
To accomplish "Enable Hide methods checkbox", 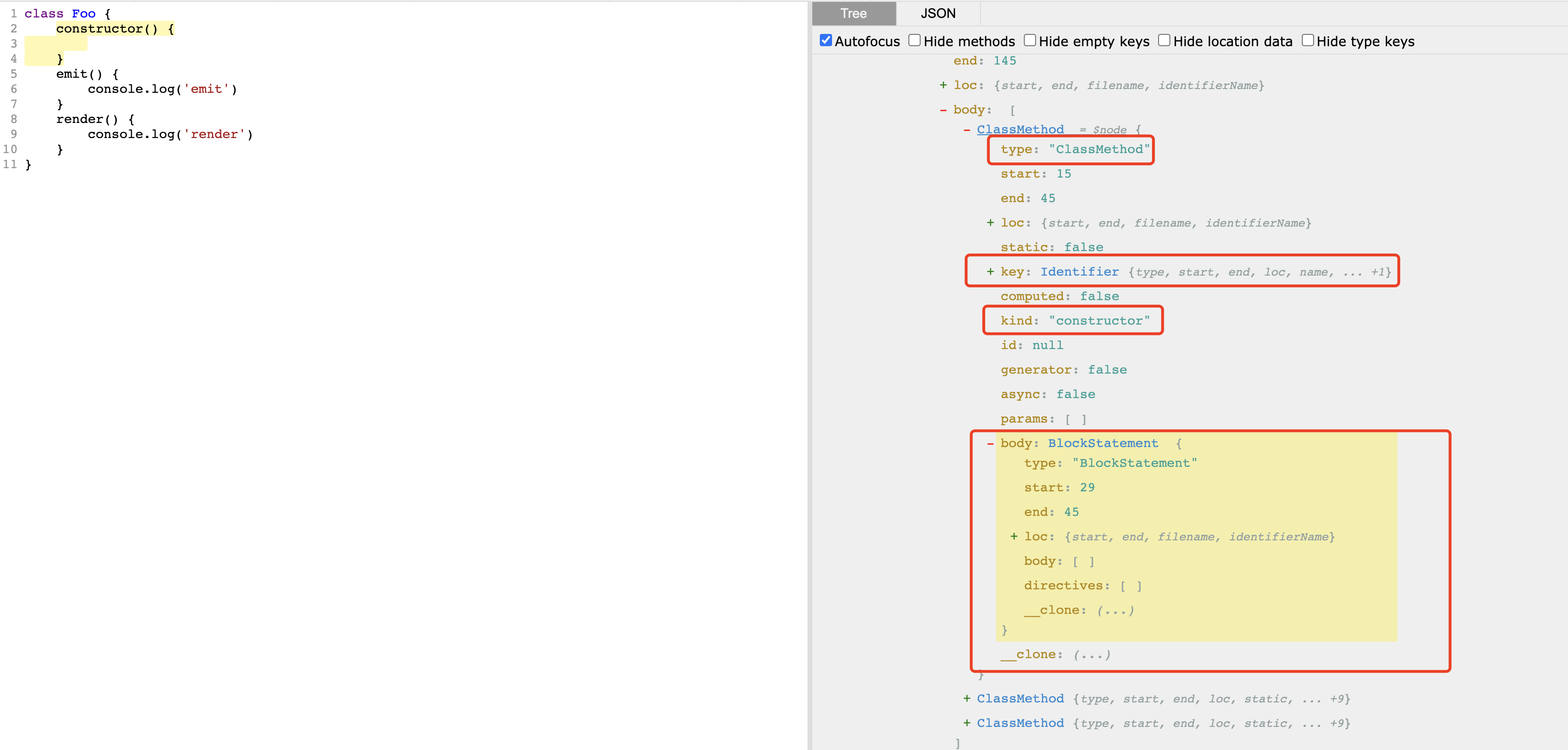I will click(x=914, y=40).
